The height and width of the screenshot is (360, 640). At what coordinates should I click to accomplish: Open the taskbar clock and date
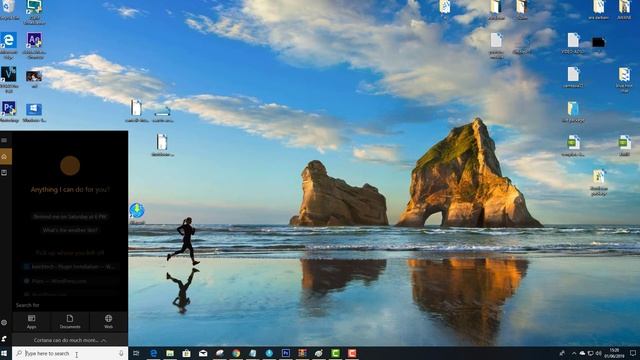click(x=615, y=353)
